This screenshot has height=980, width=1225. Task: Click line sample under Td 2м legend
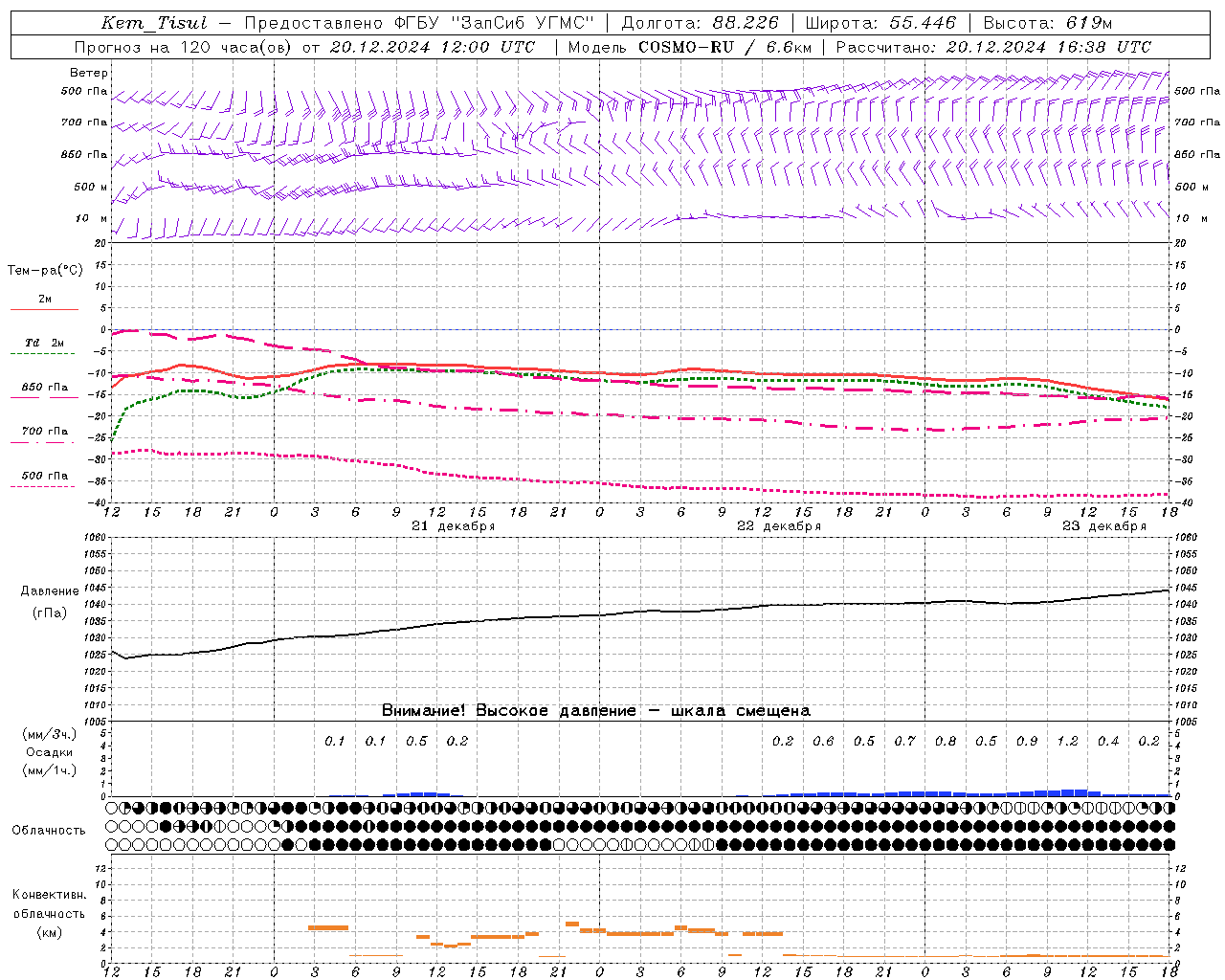pos(43,354)
